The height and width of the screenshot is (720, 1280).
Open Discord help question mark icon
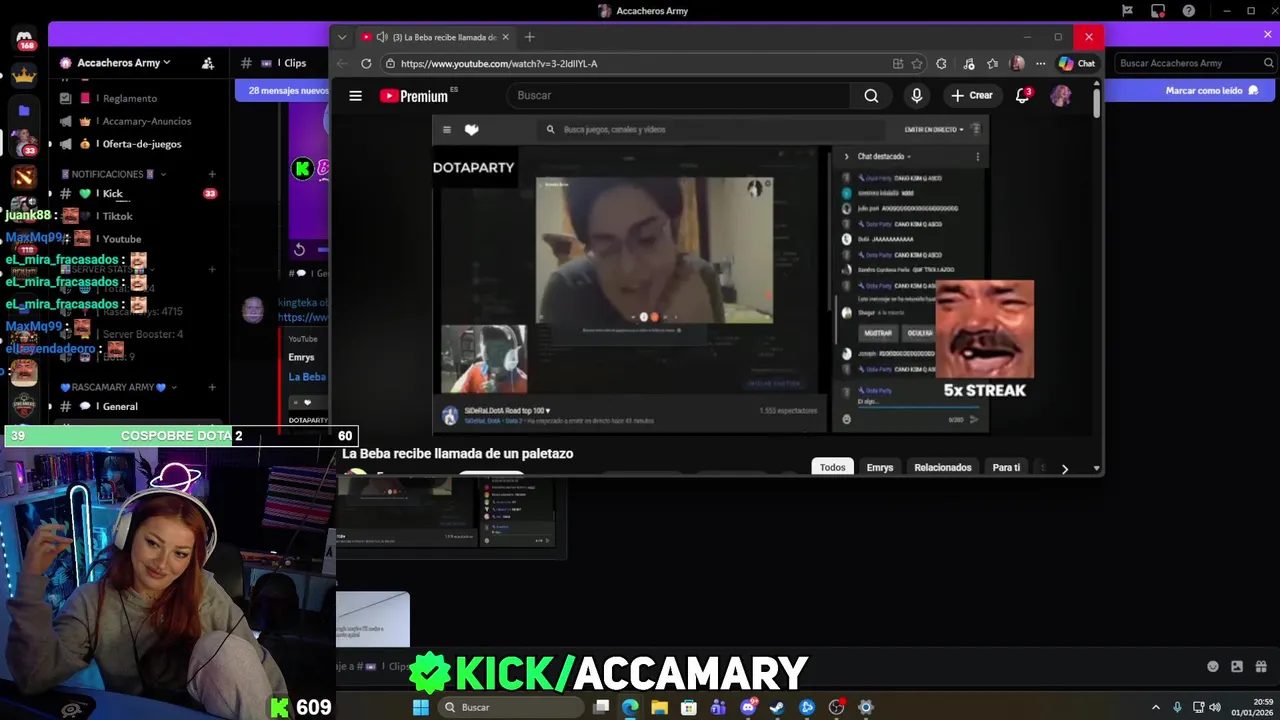pyautogui.click(x=1189, y=11)
